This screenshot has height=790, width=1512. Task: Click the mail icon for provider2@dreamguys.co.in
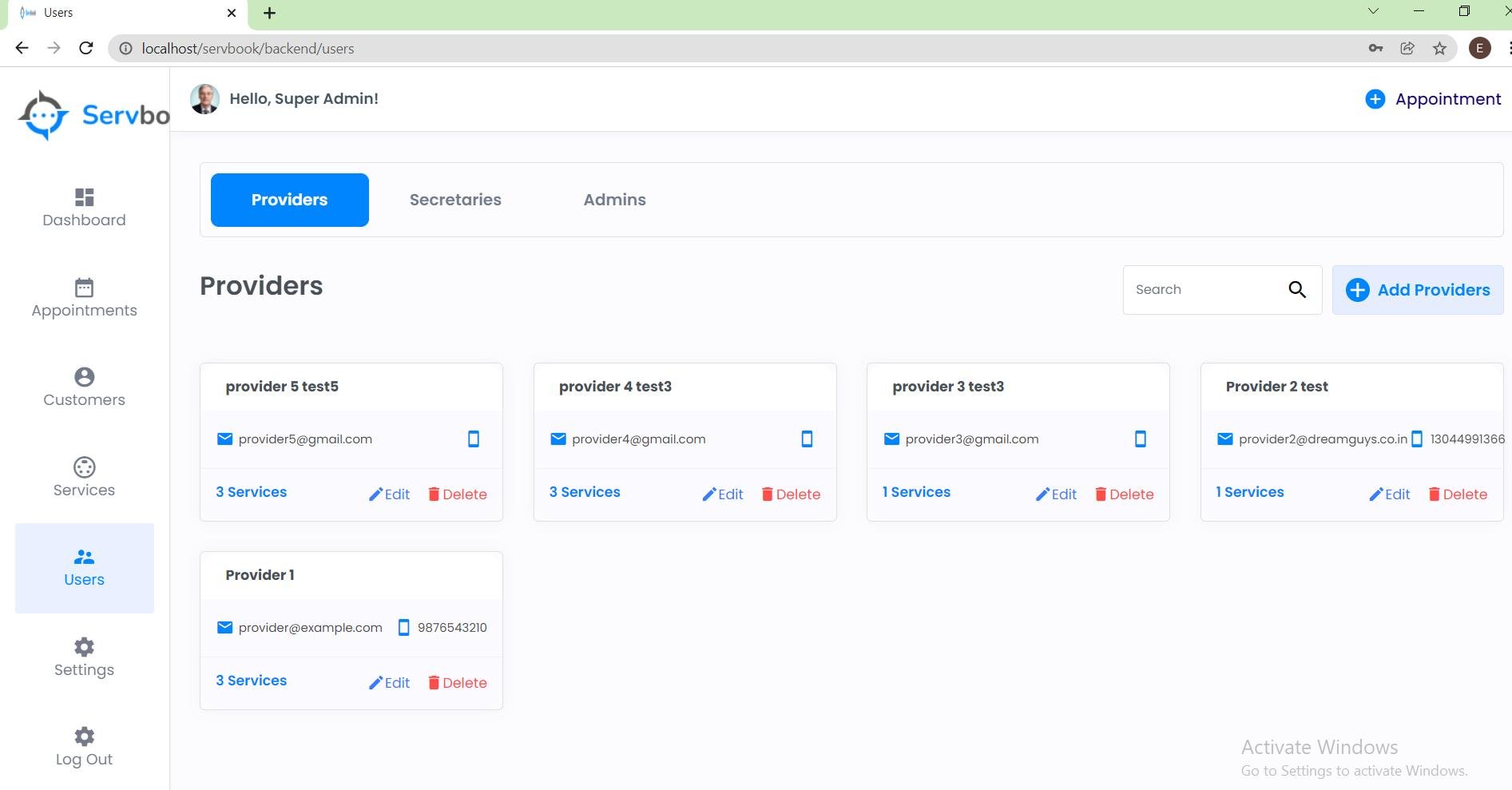pos(1225,439)
